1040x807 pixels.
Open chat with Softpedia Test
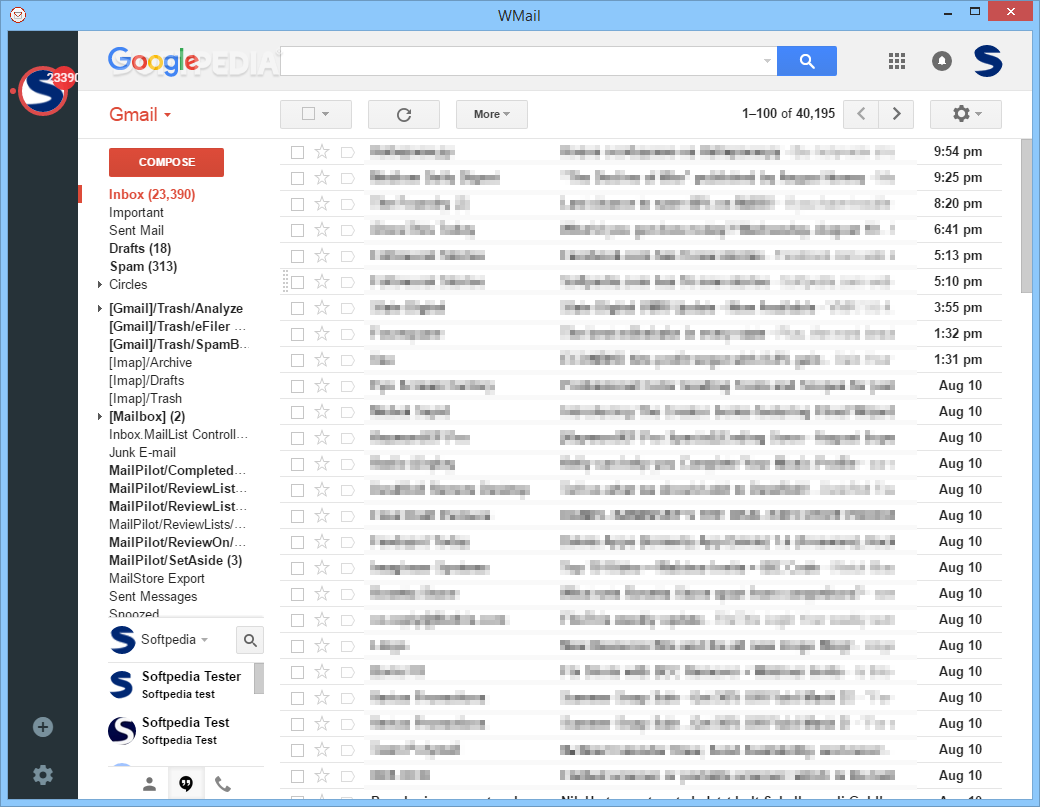180,731
